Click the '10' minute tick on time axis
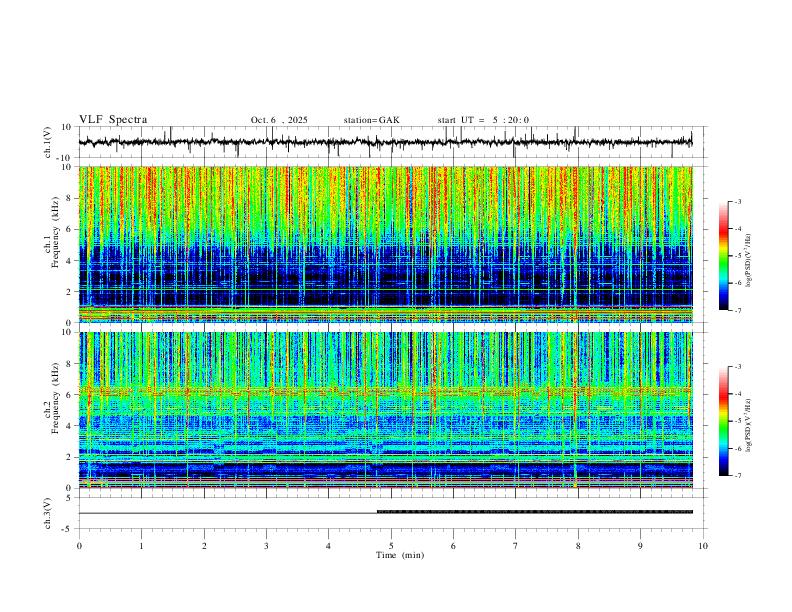The image size is (792, 612). coord(703,546)
